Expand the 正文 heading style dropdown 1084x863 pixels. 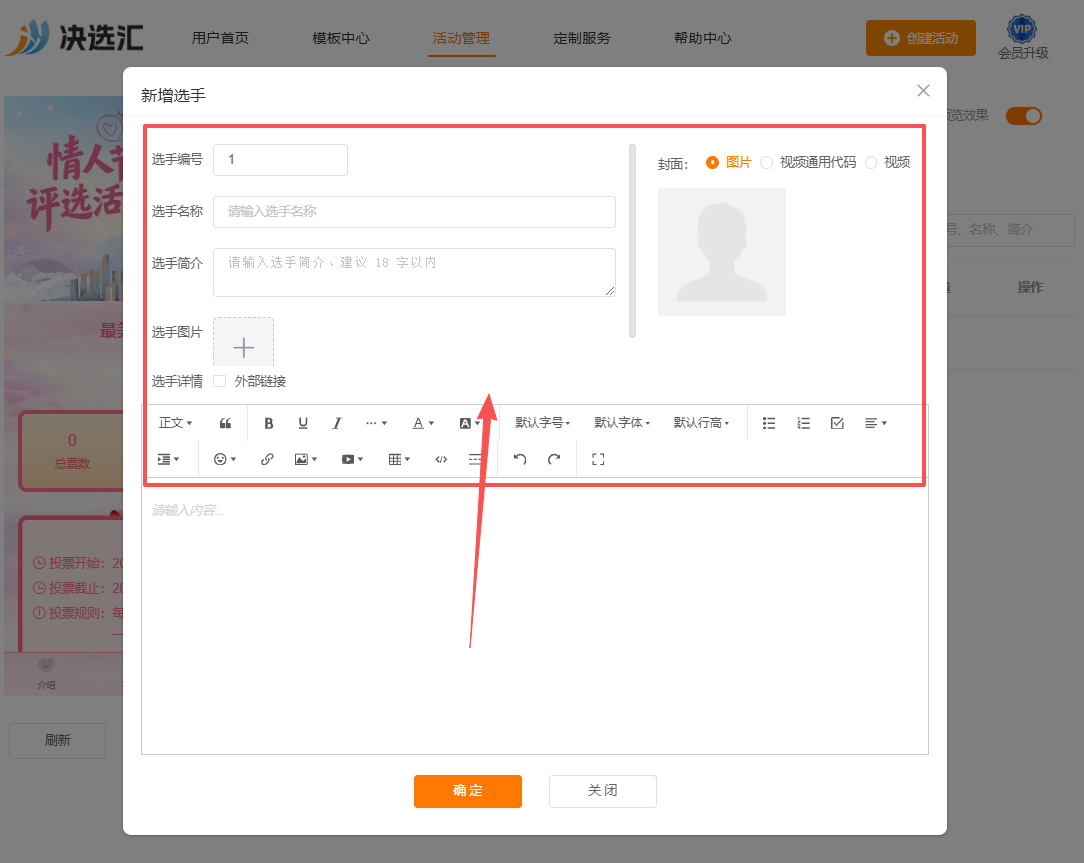tap(176, 423)
